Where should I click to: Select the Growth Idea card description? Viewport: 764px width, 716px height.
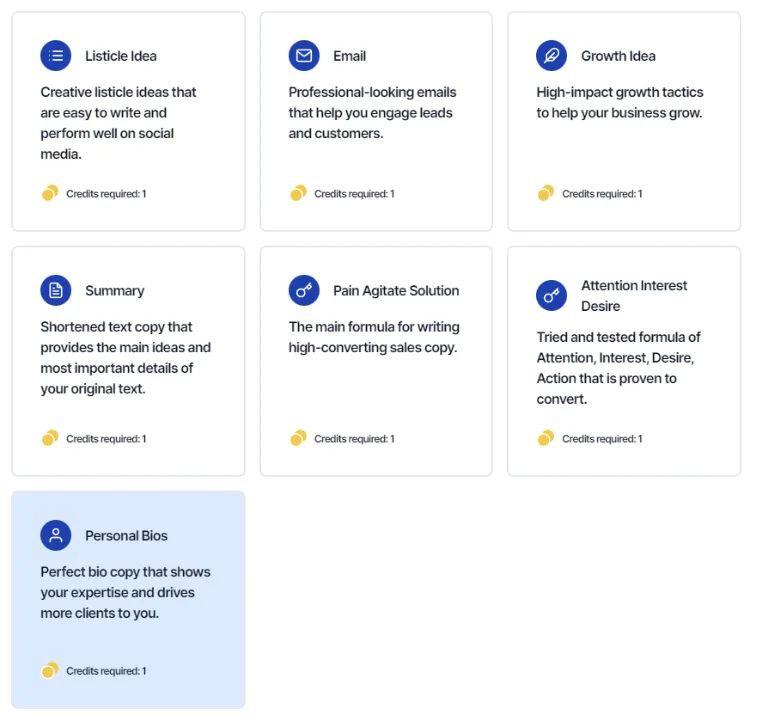(620, 102)
